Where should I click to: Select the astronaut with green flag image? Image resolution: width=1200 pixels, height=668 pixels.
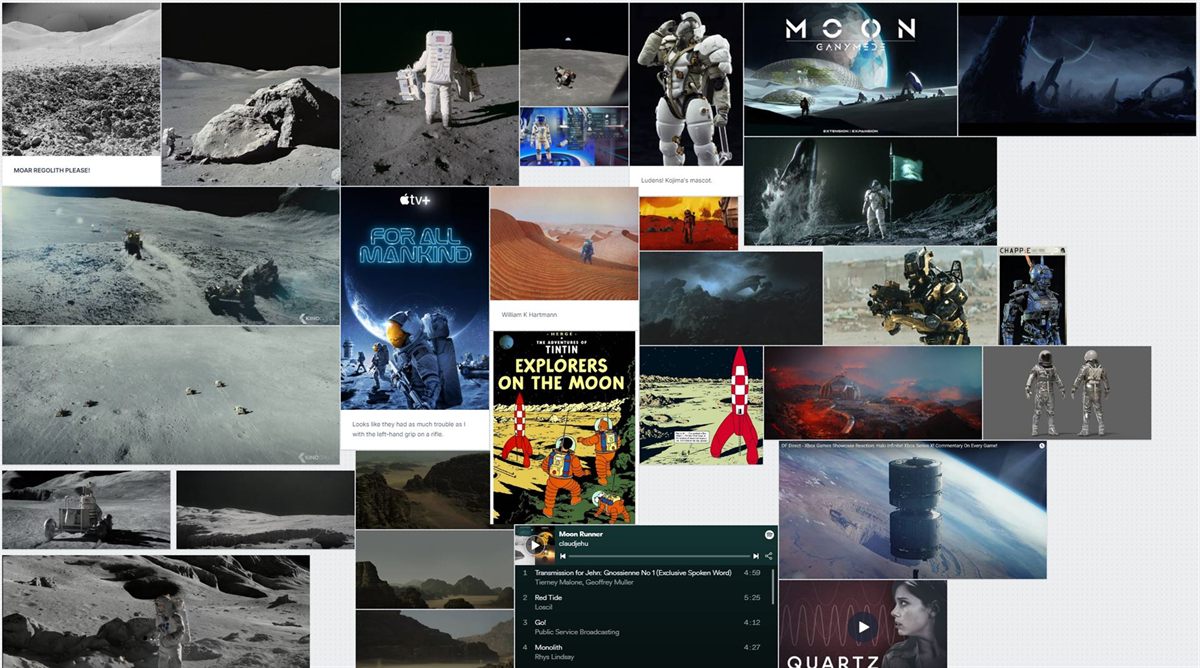(870, 191)
